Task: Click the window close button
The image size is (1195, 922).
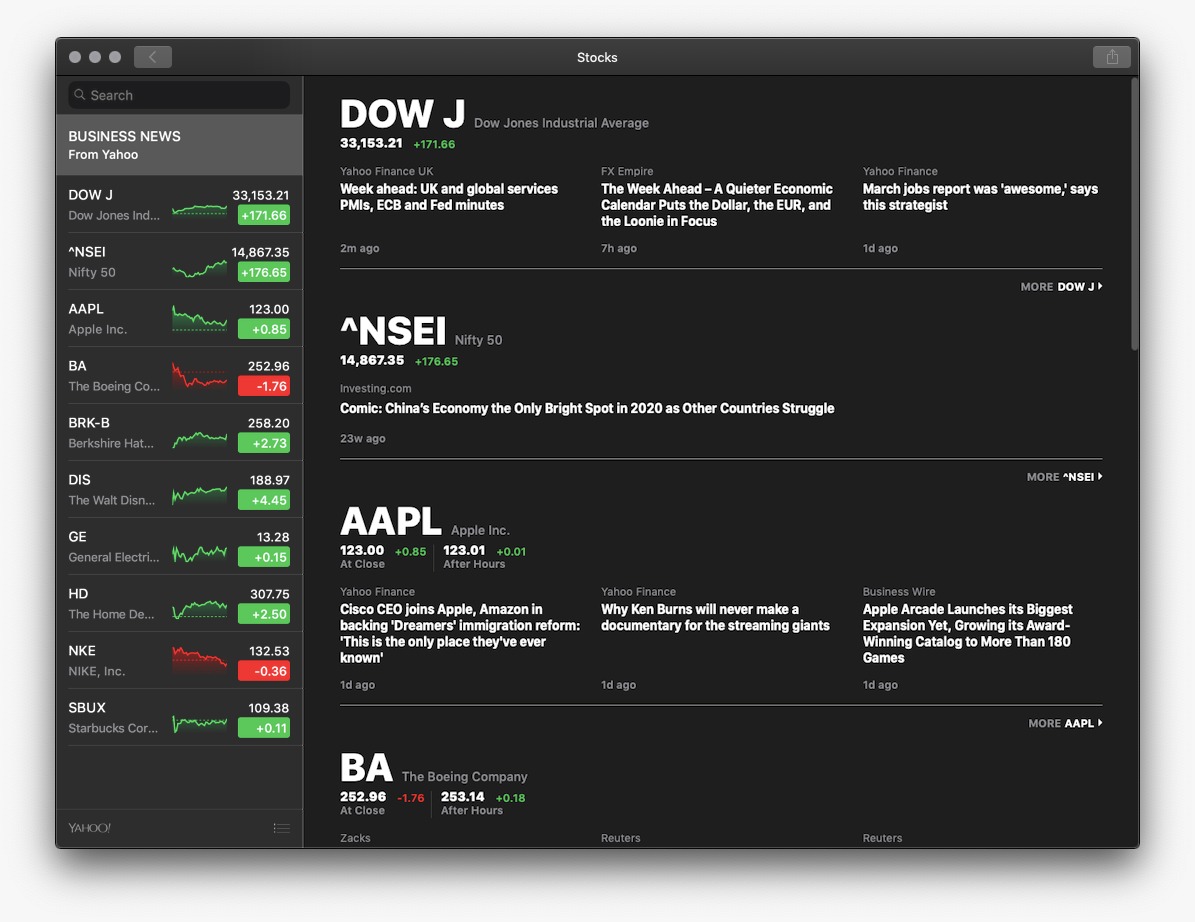Action: tap(75, 57)
